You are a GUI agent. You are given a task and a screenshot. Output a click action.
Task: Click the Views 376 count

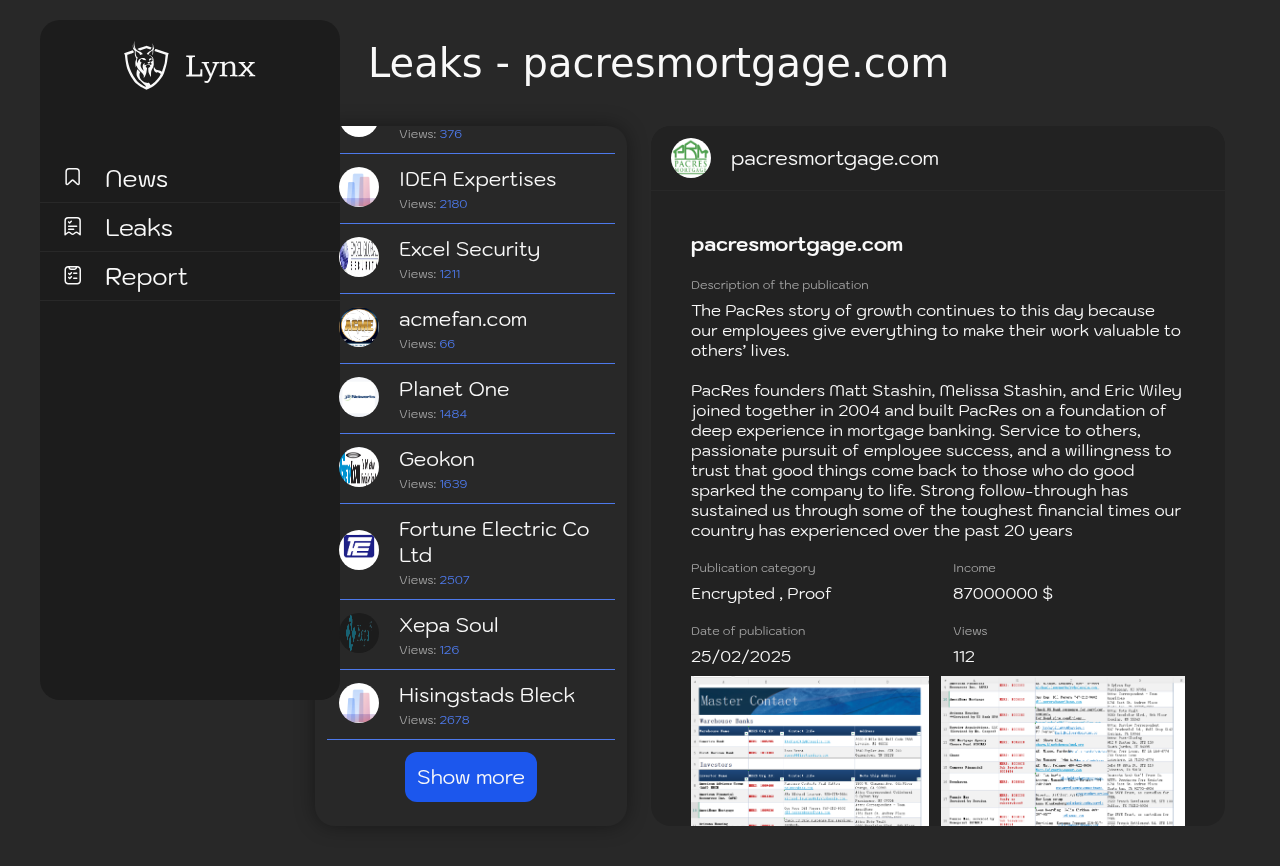[451, 134]
